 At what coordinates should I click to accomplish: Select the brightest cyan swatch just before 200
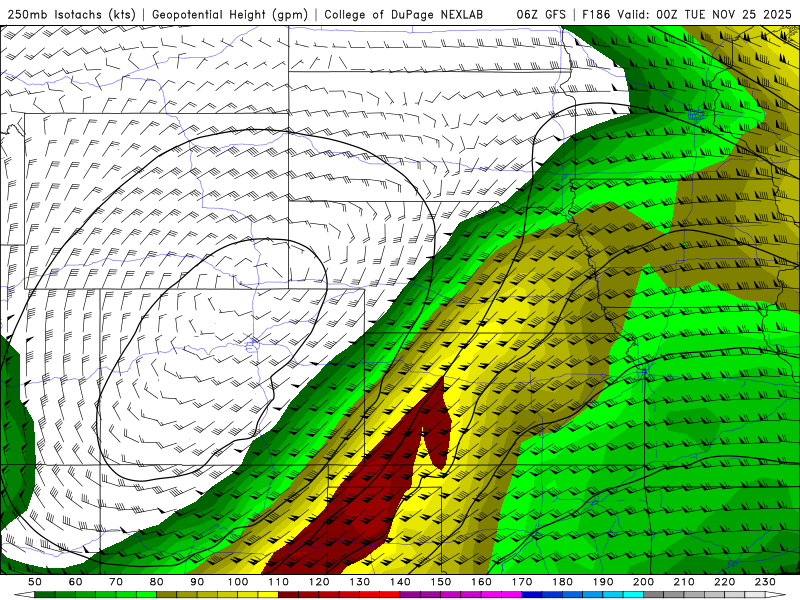pos(633,595)
